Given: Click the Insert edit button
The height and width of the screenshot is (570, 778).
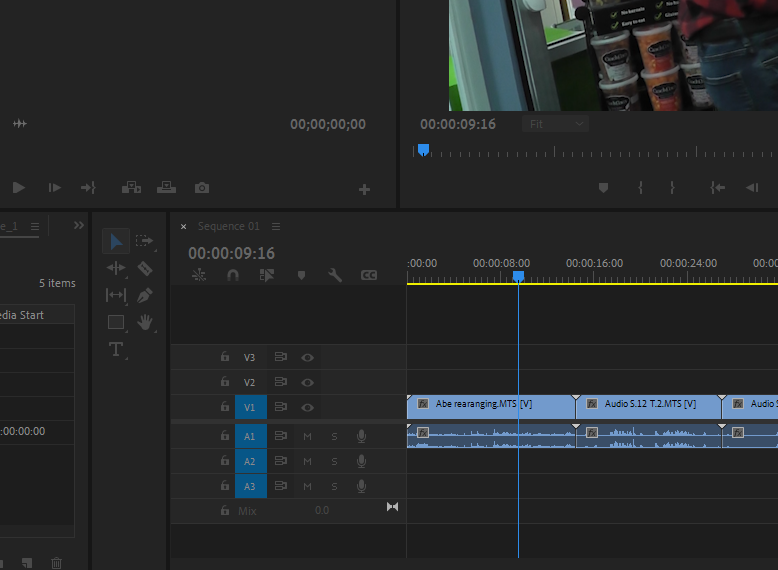Looking at the screenshot, I should pos(131,188).
